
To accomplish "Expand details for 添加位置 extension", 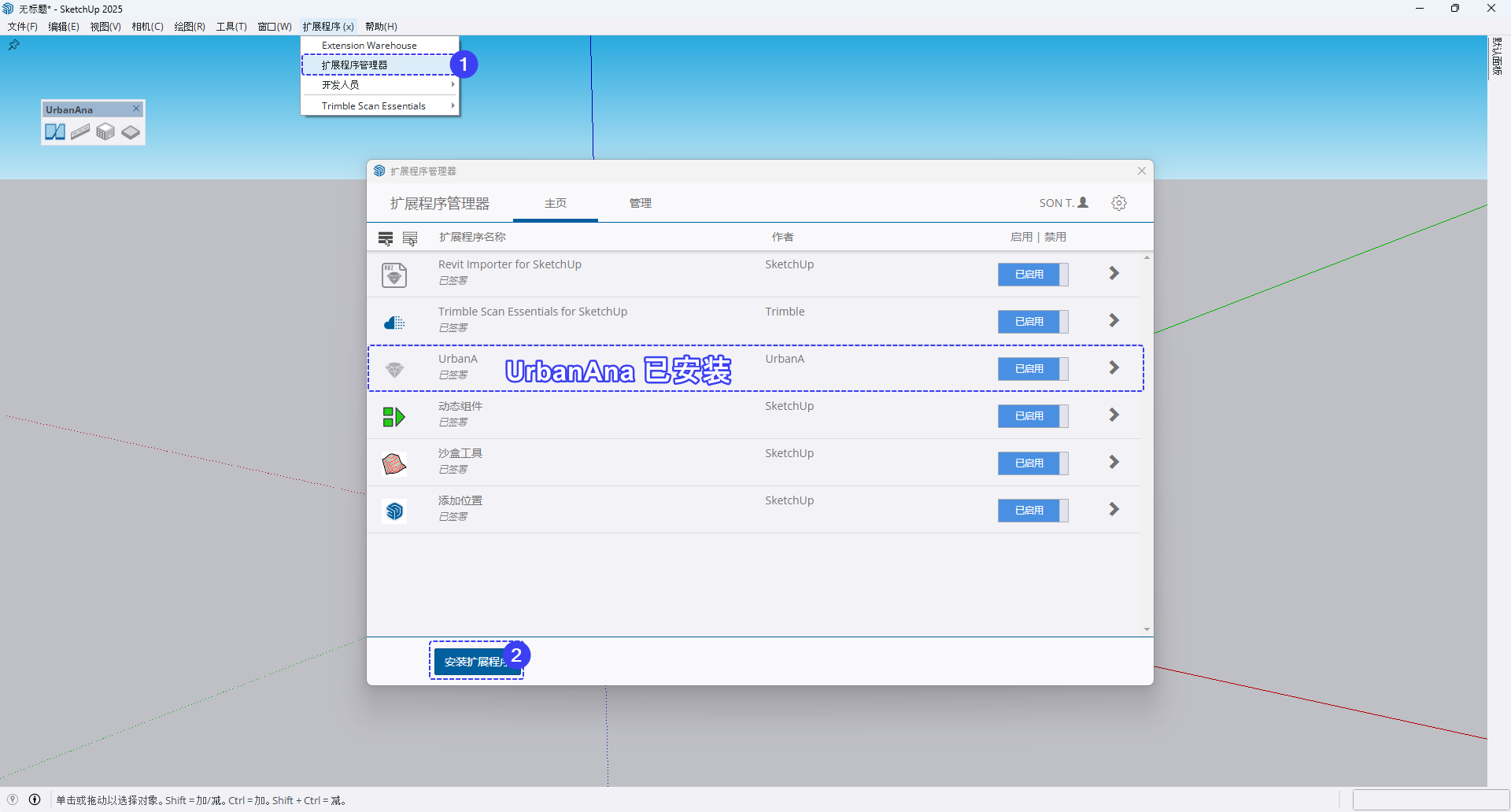I will tap(1114, 509).
